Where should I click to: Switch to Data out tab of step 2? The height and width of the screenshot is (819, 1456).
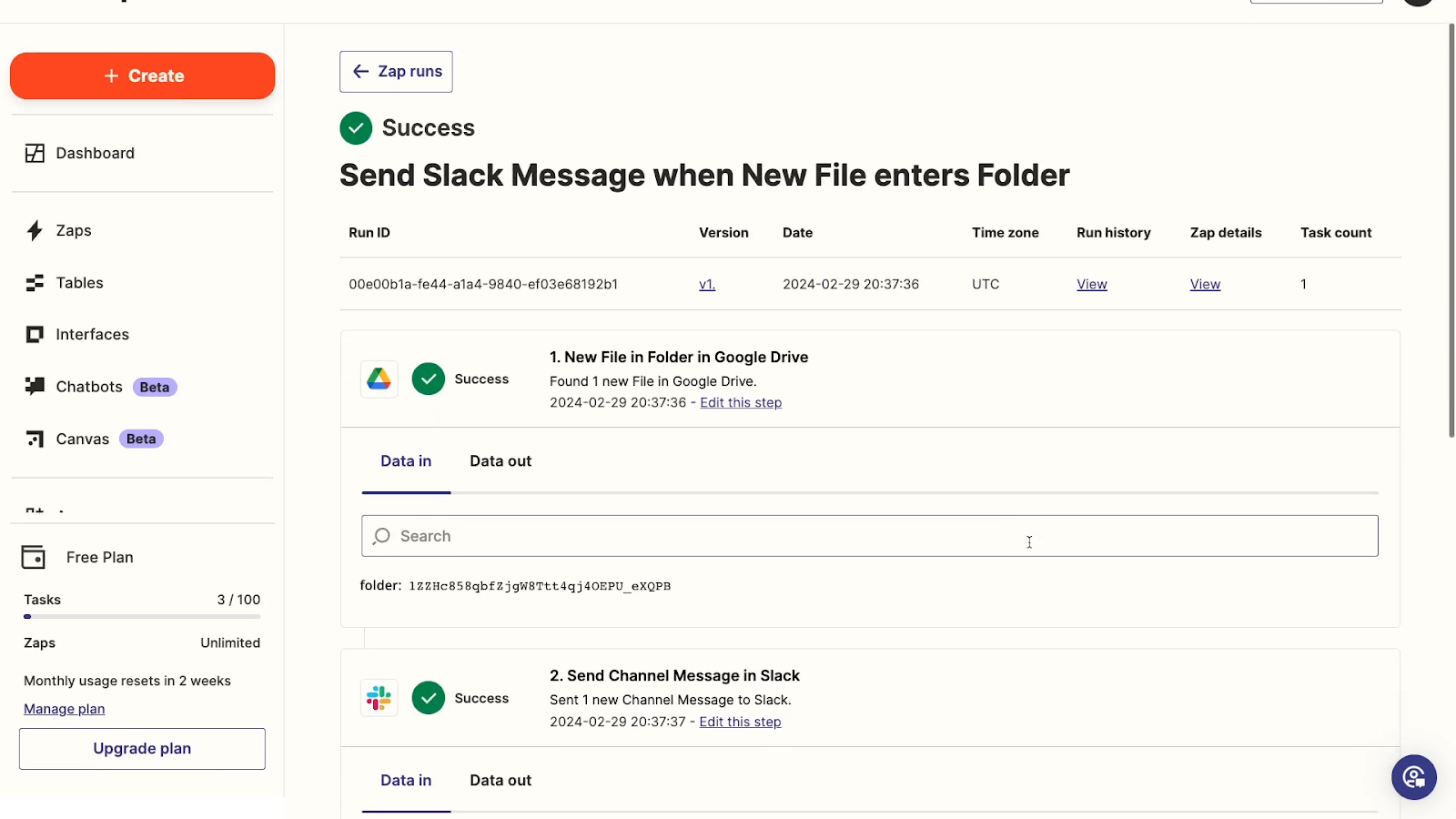click(x=500, y=781)
